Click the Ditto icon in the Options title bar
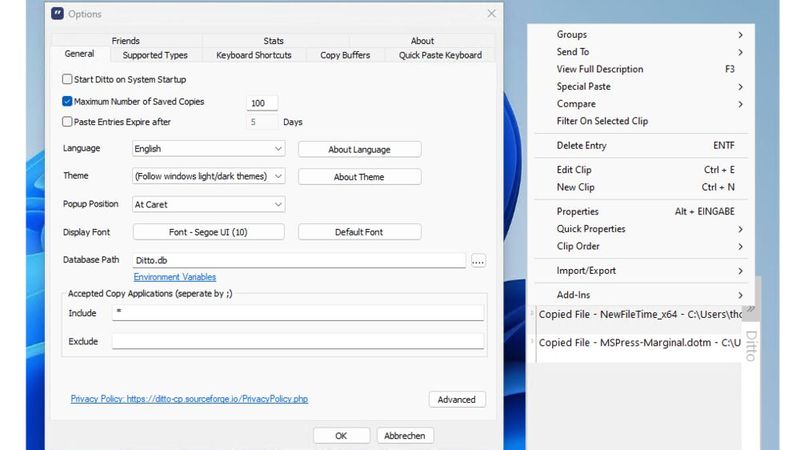The width and height of the screenshot is (800, 450). pos(57,14)
